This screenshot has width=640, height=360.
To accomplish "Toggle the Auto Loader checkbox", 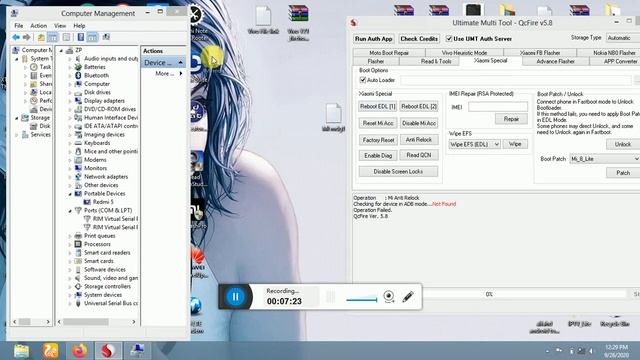I will click(x=363, y=80).
